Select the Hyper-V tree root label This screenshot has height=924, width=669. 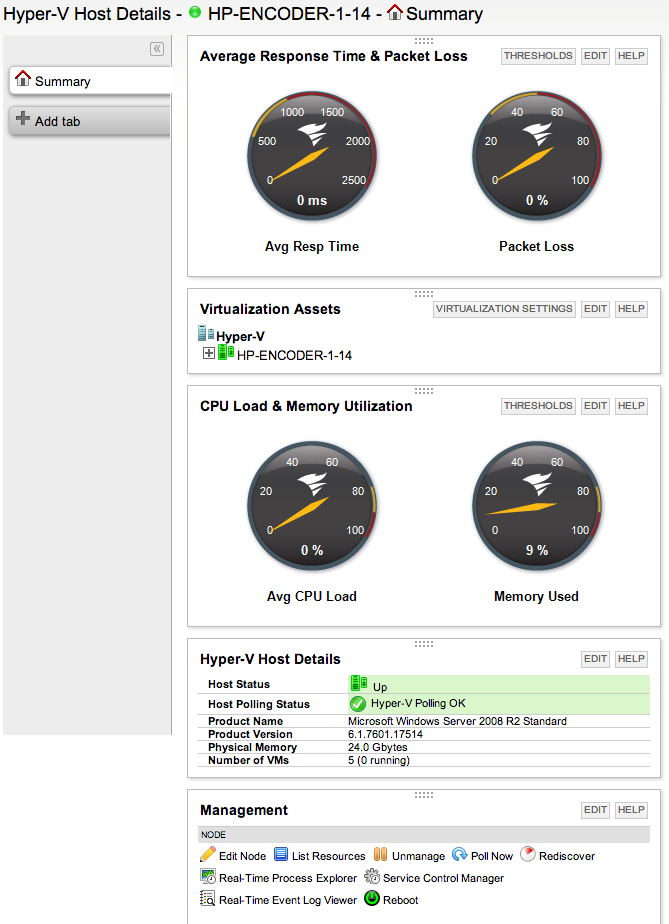tap(240, 336)
